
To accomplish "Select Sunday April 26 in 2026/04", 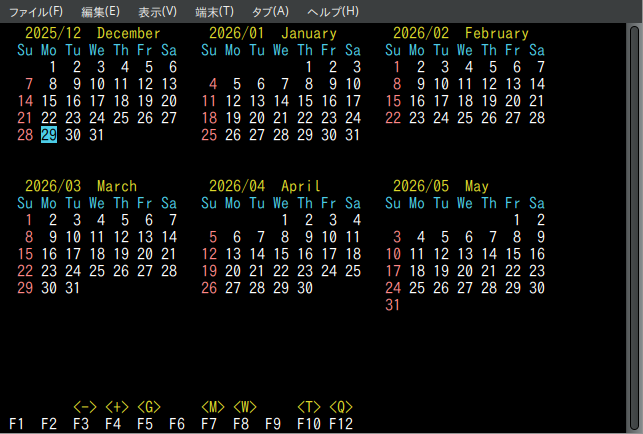I will tap(209, 288).
